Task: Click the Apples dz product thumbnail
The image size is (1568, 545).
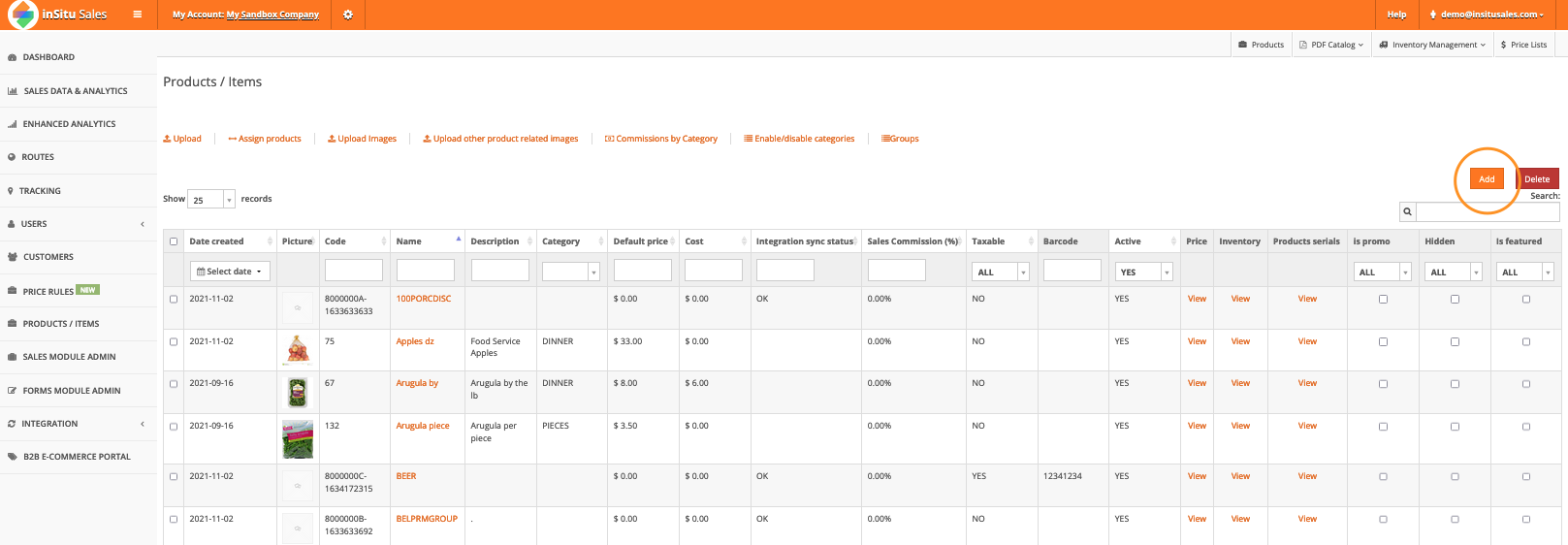Action: click(x=298, y=349)
